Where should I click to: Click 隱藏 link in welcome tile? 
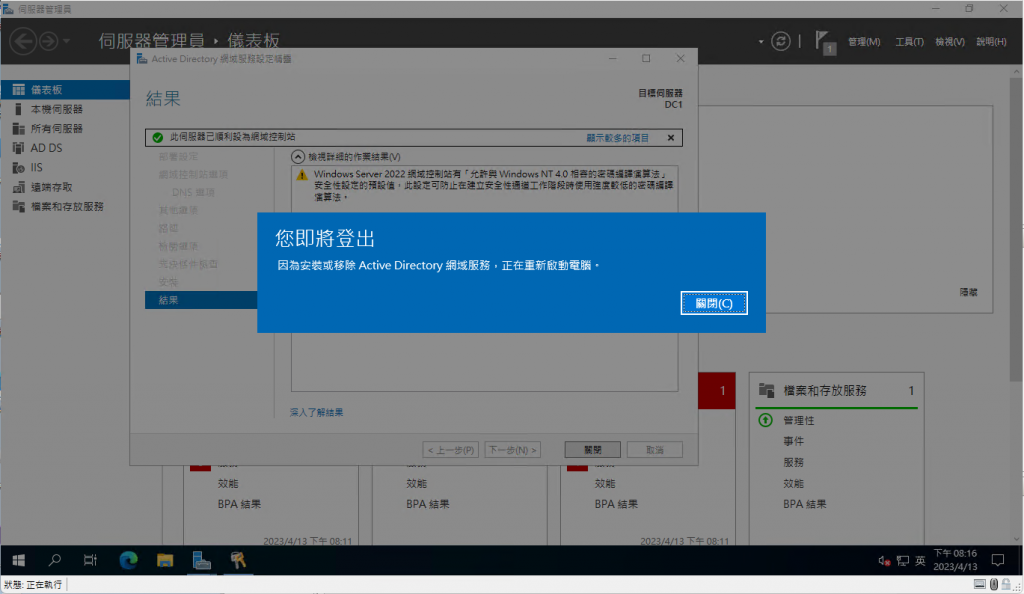click(968, 292)
